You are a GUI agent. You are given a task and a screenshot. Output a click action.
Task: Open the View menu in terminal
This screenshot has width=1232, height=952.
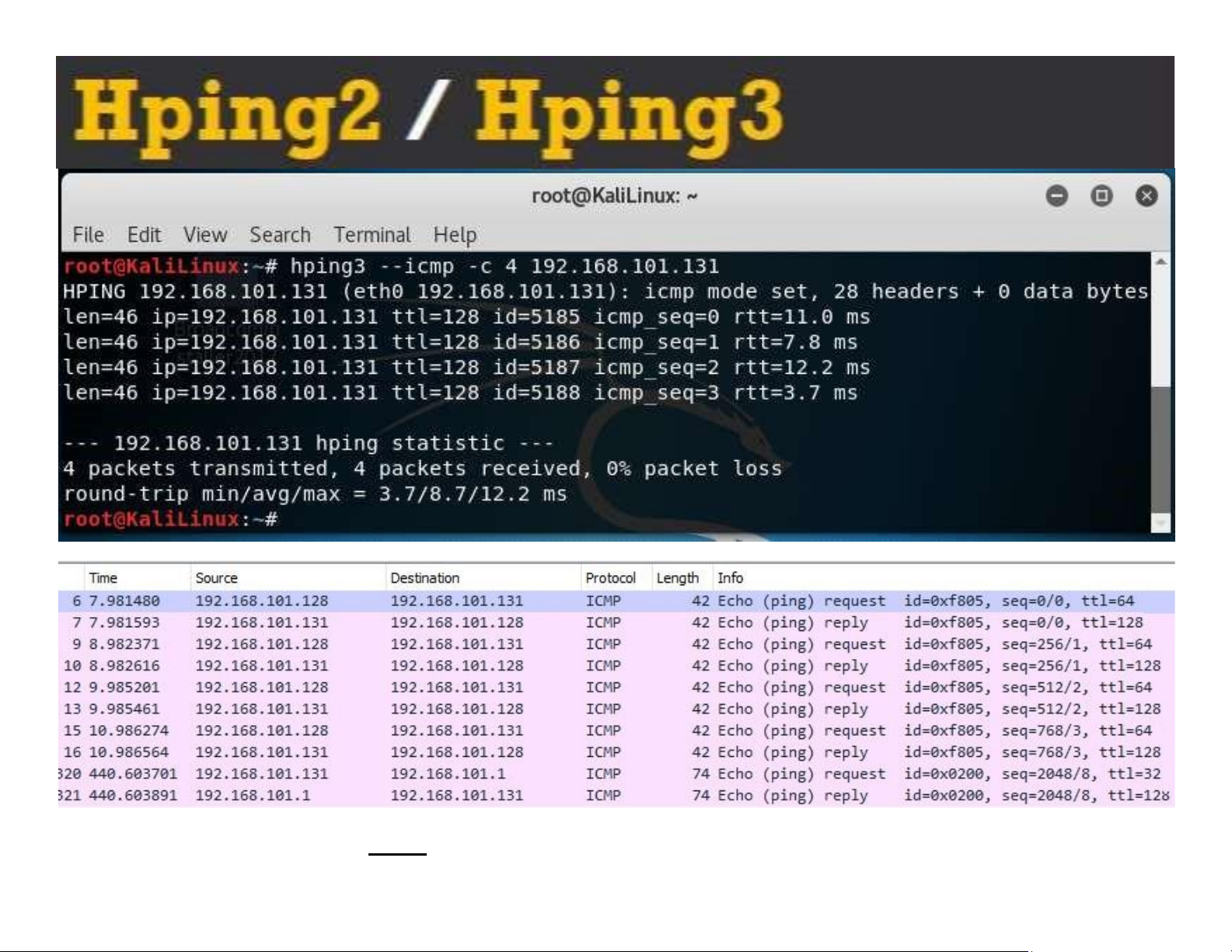coord(205,235)
